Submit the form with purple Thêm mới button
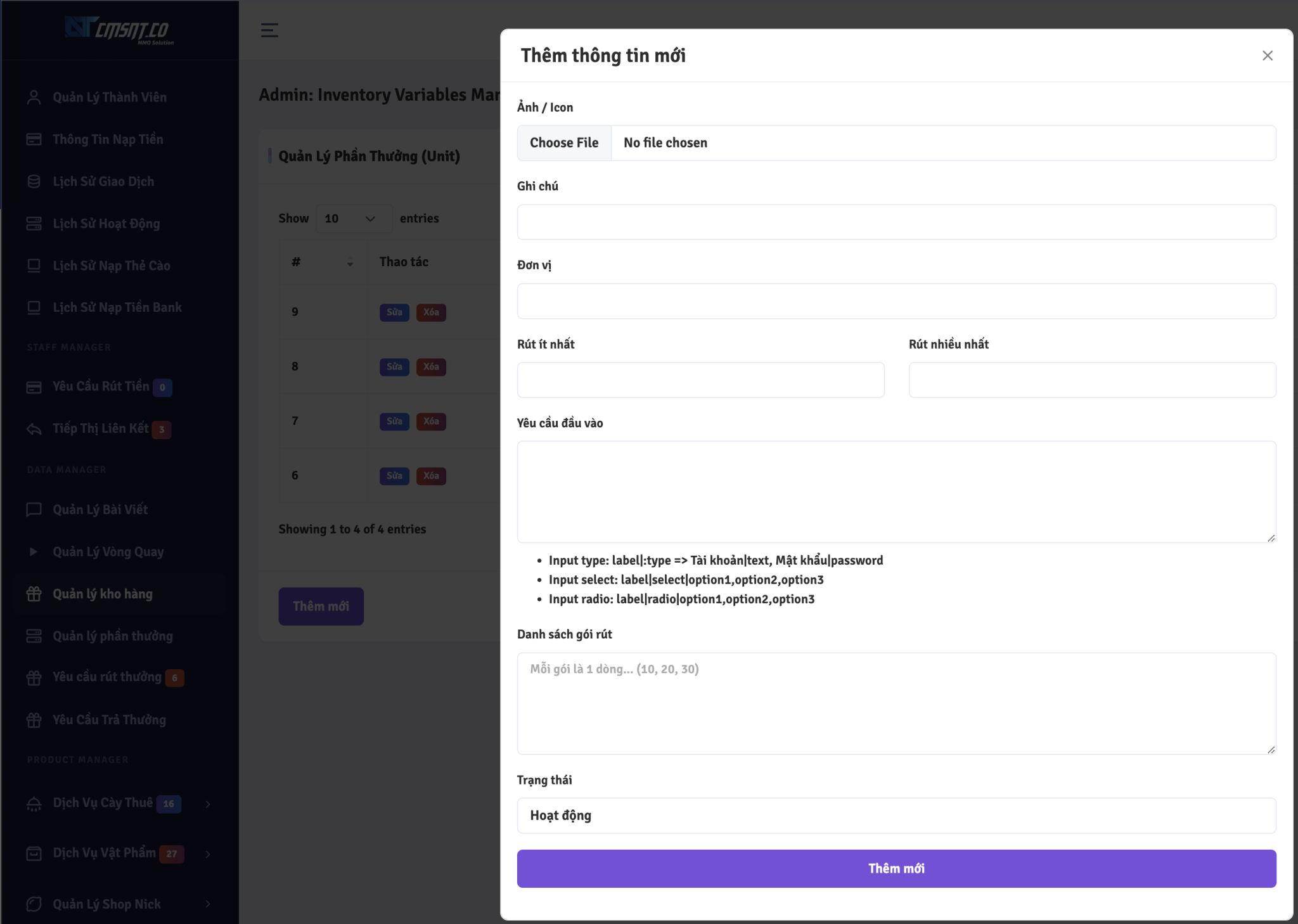Screen dimensions: 1298x924 [x=896, y=868]
